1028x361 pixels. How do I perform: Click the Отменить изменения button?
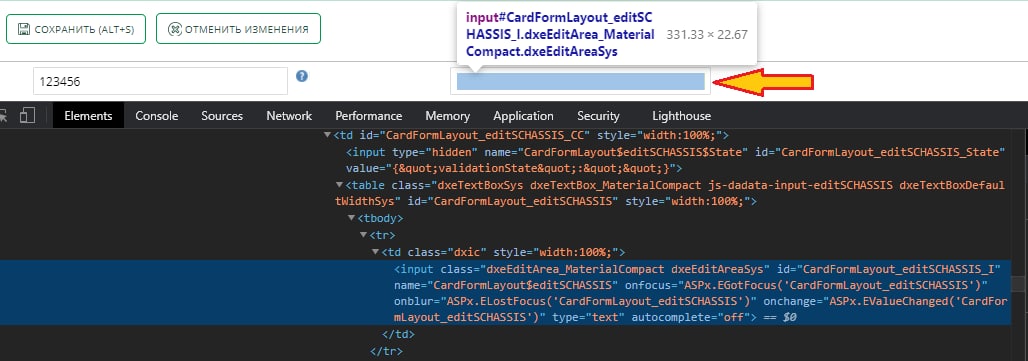[x=238, y=29]
